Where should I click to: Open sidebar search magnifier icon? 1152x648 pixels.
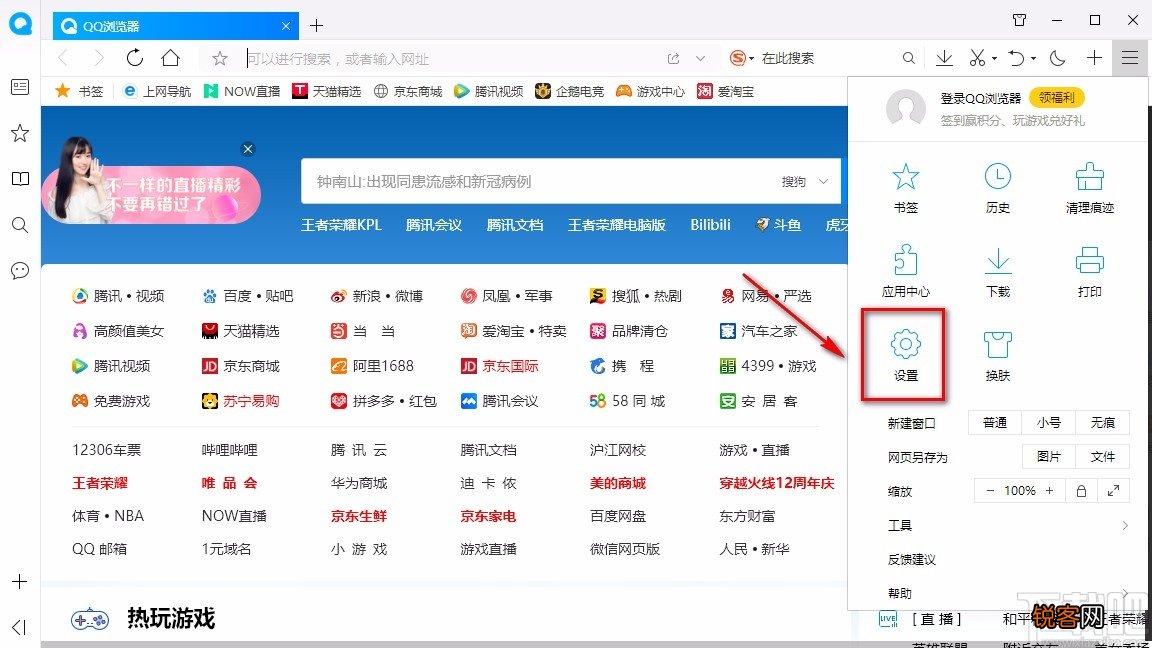pyautogui.click(x=20, y=225)
